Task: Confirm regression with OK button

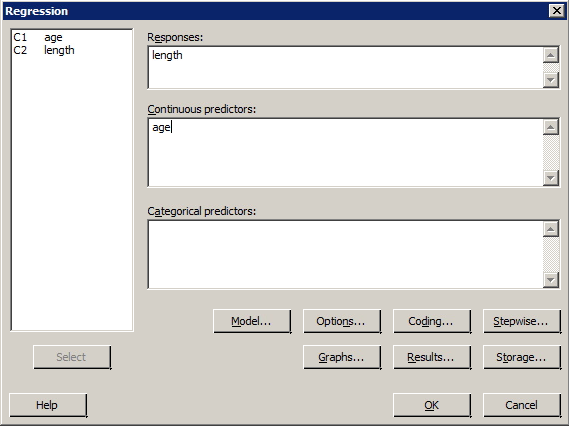Action: (432, 405)
